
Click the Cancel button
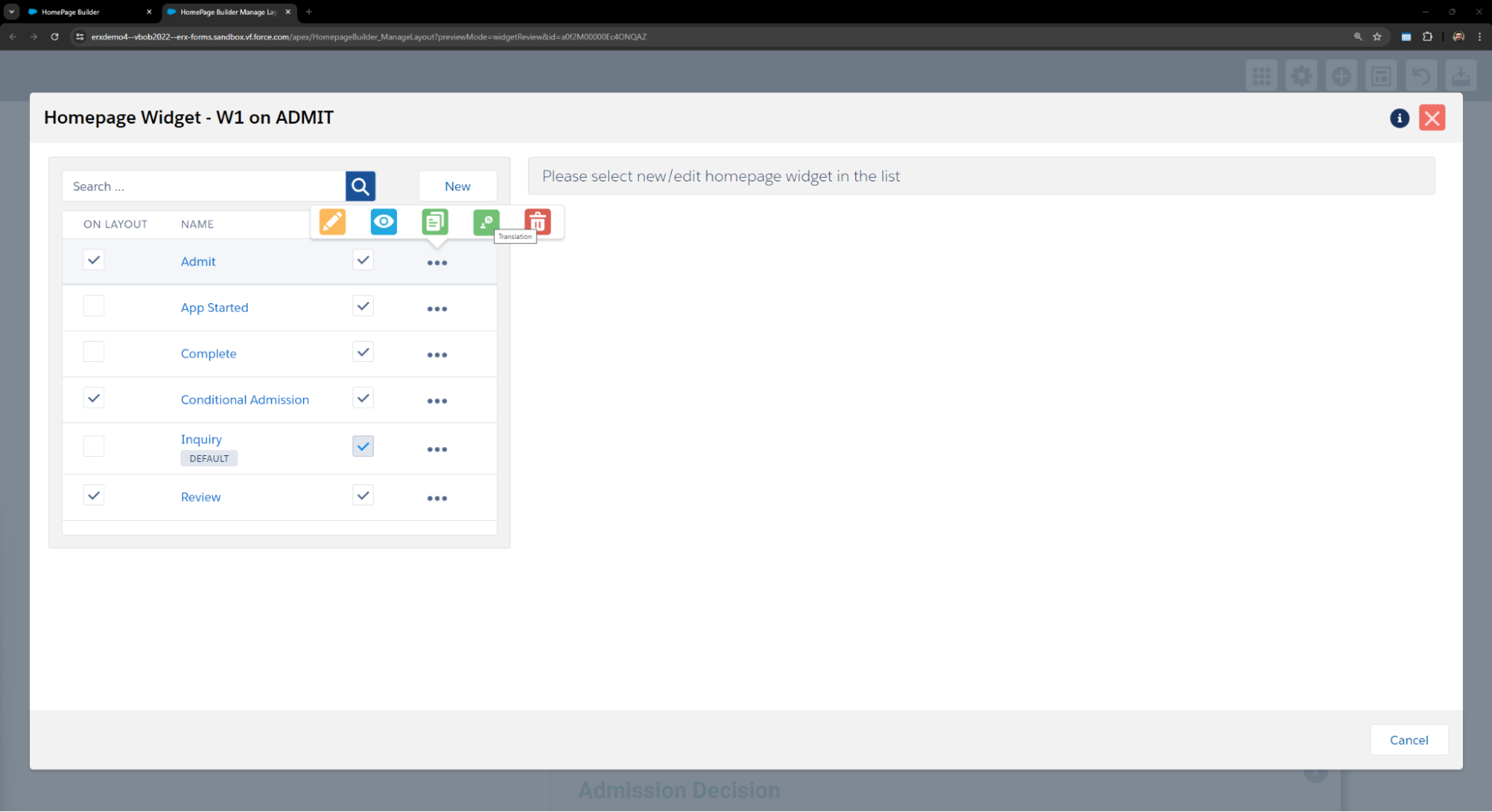coord(1408,740)
